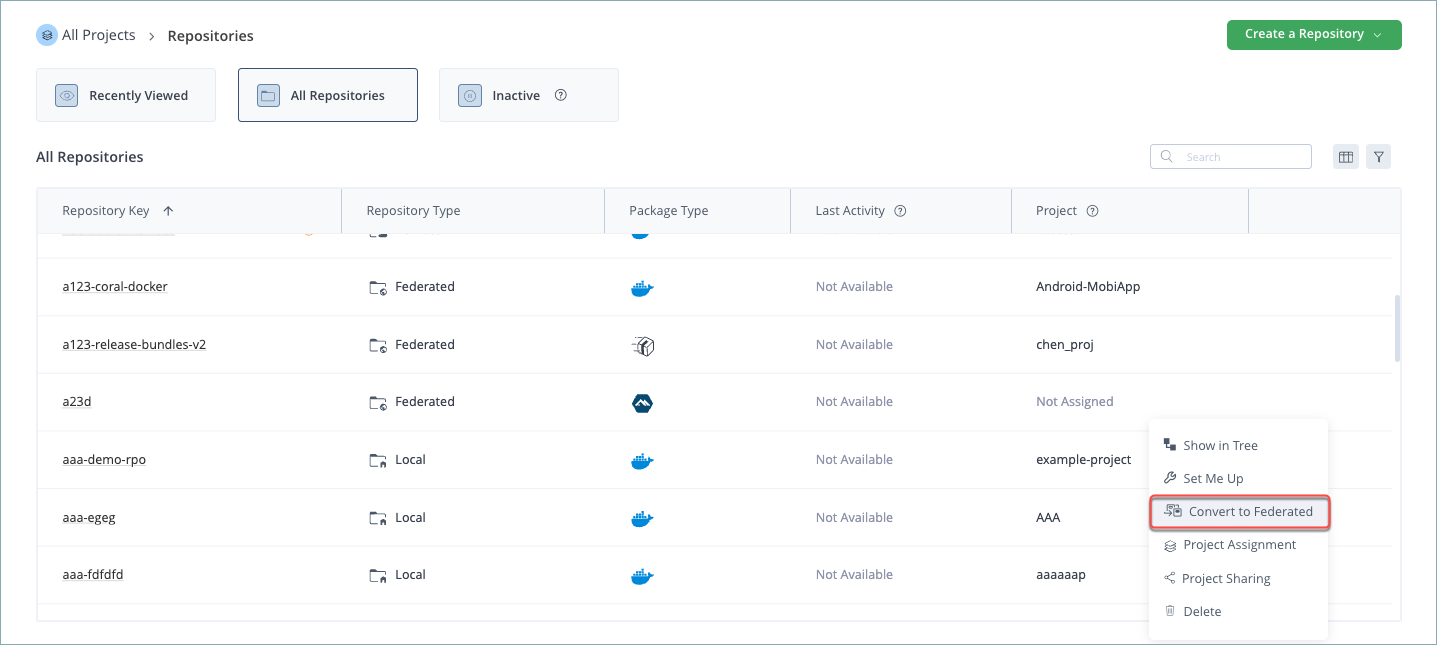Open the Create a Repository dropdown
The image size is (1437, 645).
click(x=1314, y=34)
